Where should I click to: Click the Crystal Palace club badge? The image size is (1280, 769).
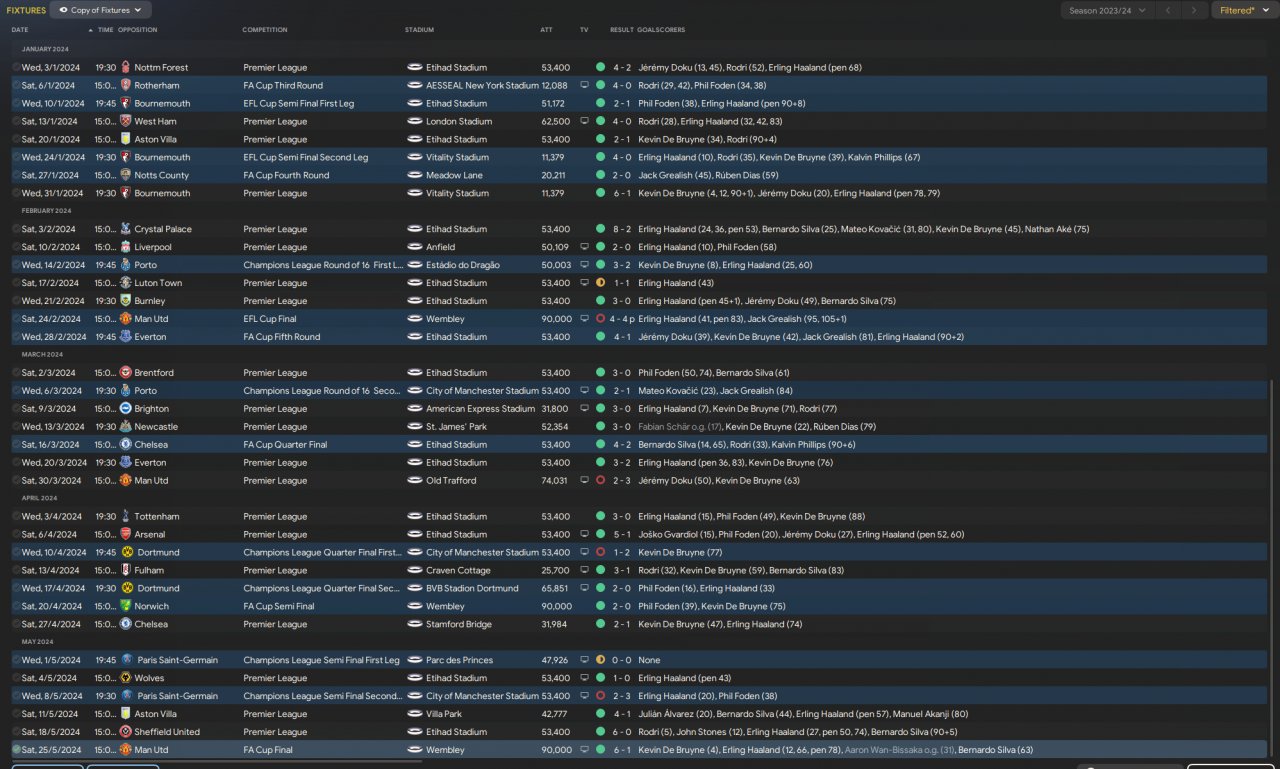point(126,229)
